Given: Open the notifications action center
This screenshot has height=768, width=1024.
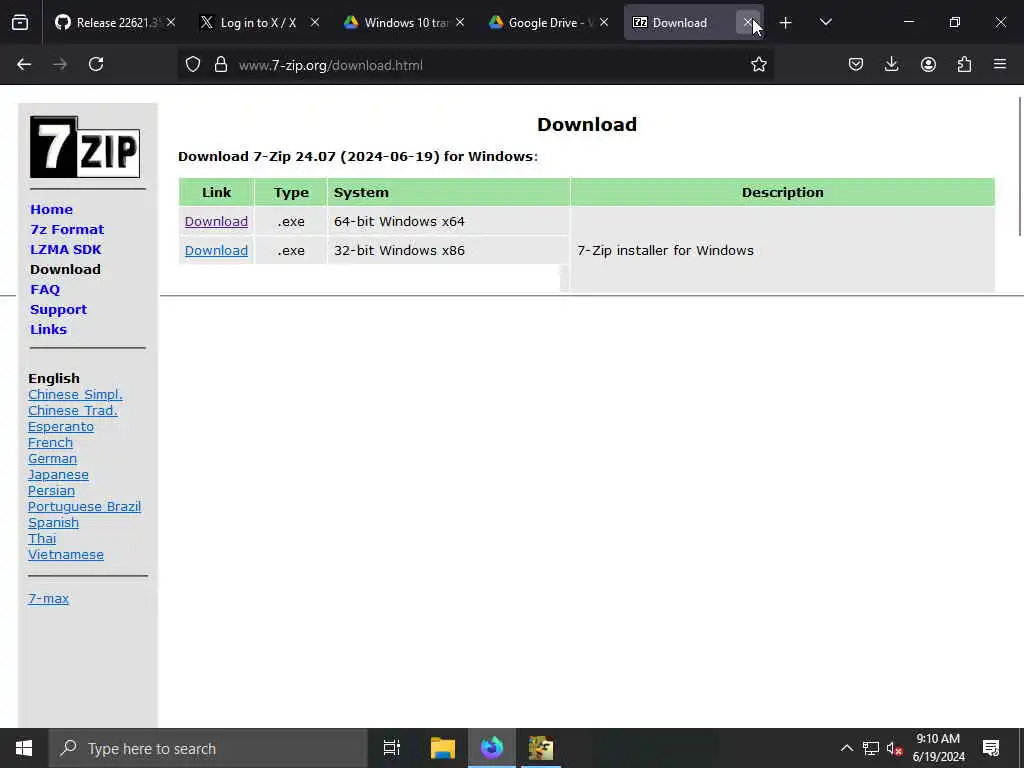Looking at the screenshot, I should click(x=991, y=748).
